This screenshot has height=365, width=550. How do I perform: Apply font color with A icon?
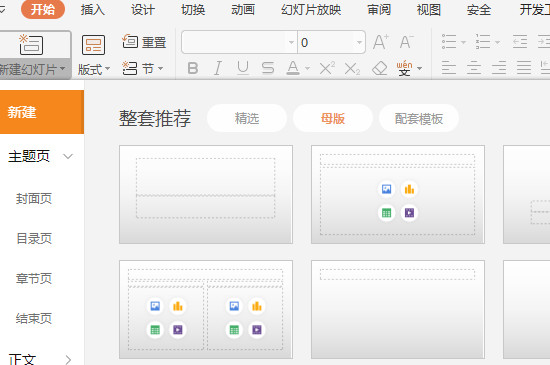pyautogui.click(x=293, y=68)
